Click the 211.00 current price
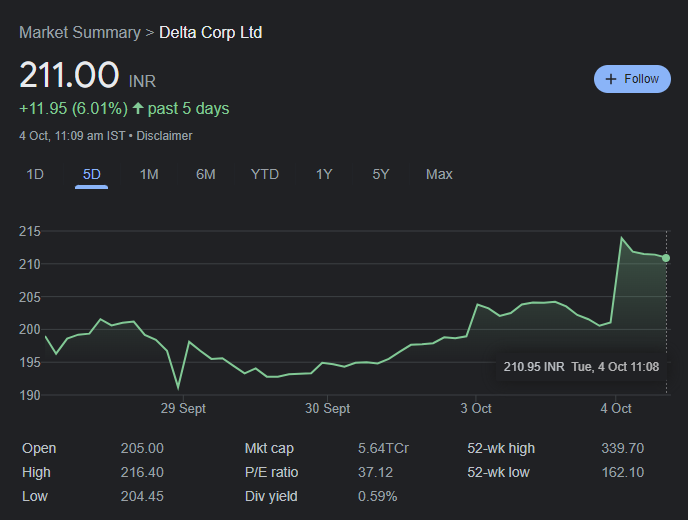The height and width of the screenshot is (520, 688). pos(69,75)
